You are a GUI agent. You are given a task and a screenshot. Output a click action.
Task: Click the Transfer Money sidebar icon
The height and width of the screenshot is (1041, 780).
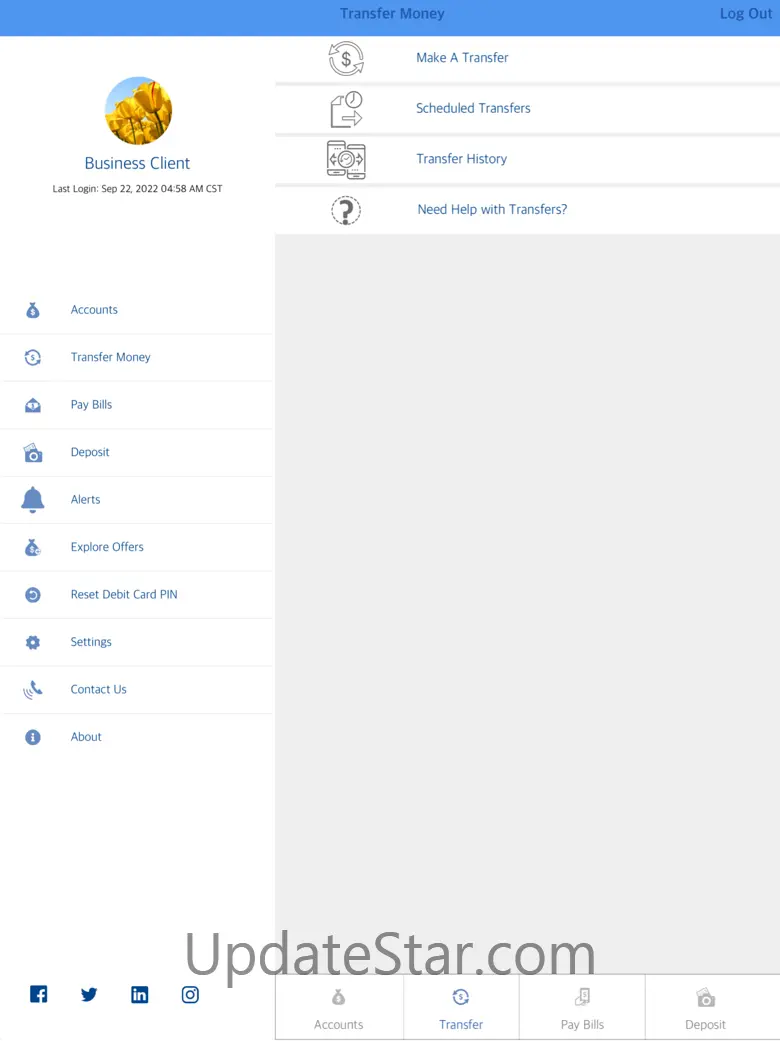point(33,358)
